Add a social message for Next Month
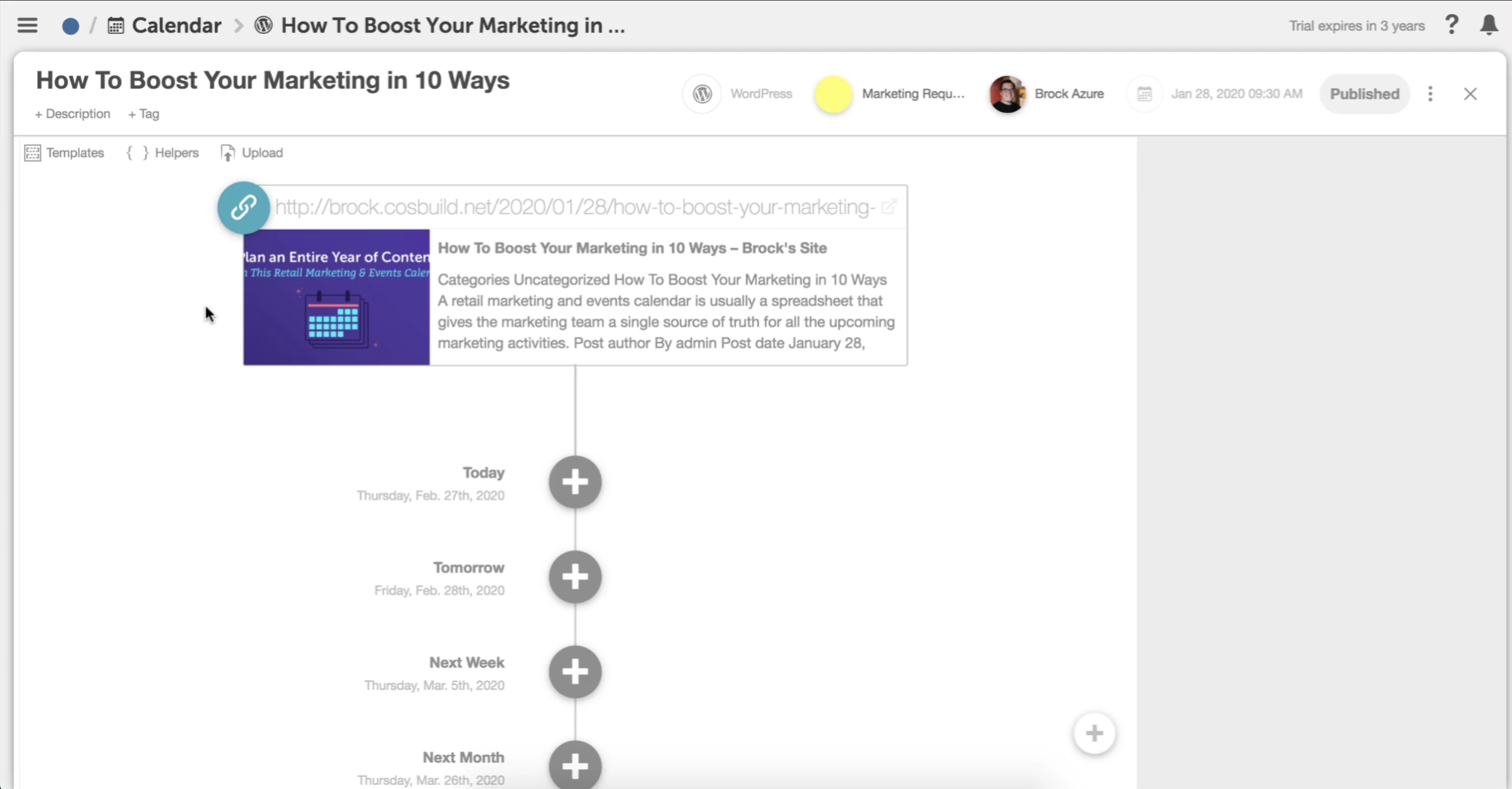Viewport: 1512px width, 789px height. tap(575, 766)
